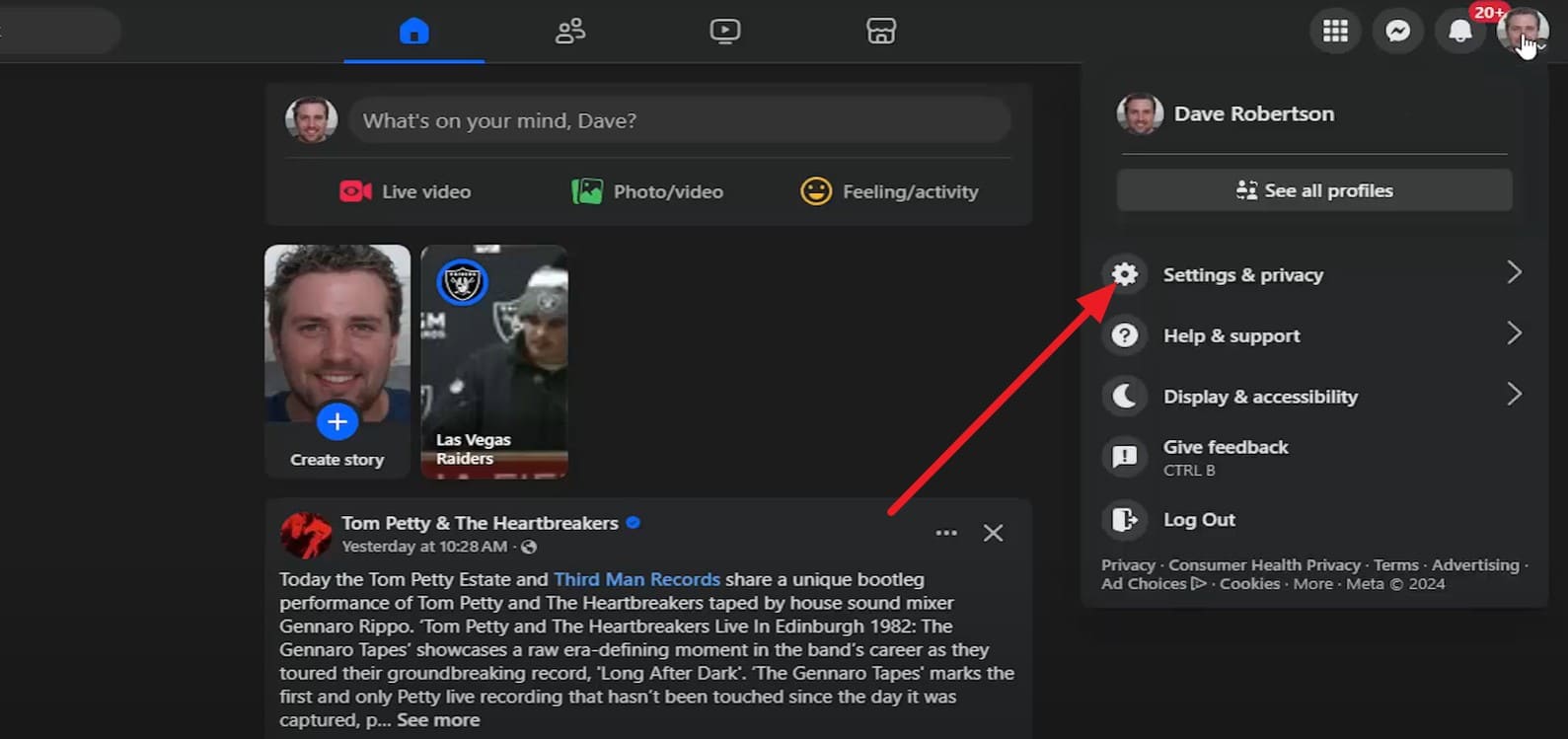Open Dave Robertson profile in menu

point(1314,113)
